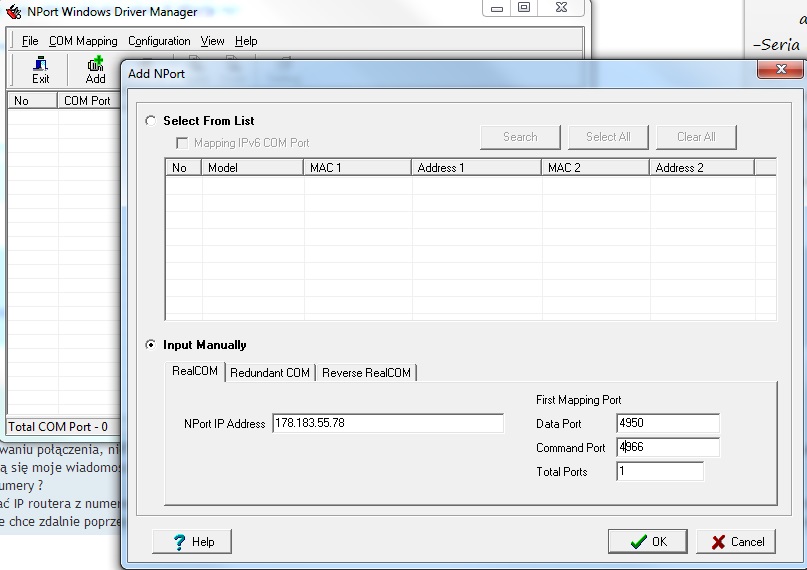
Task: Confirm with the OK button
Action: (x=647, y=542)
